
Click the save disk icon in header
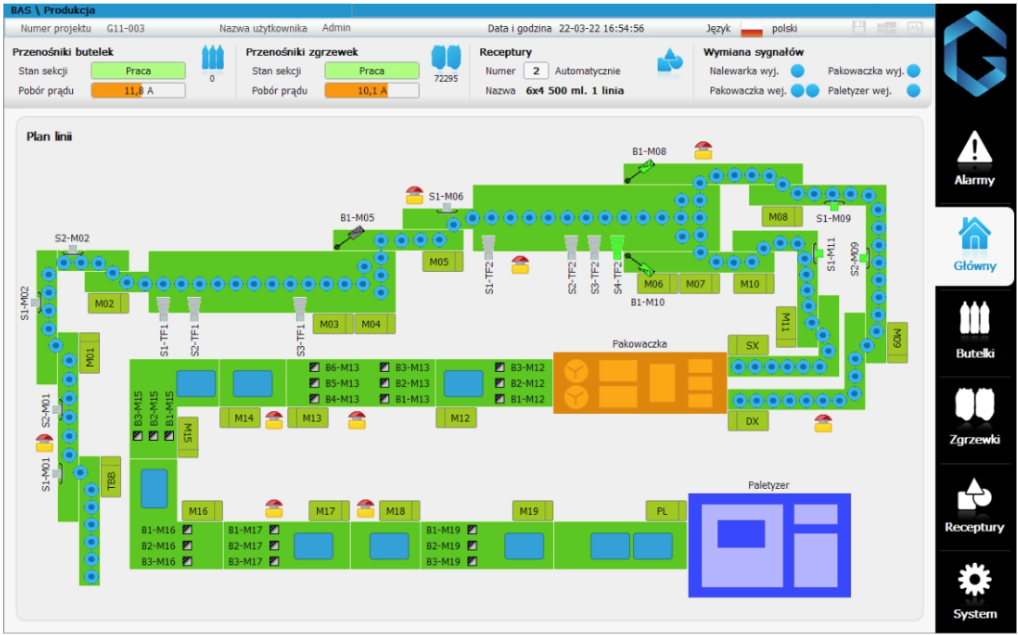(x=859, y=28)
